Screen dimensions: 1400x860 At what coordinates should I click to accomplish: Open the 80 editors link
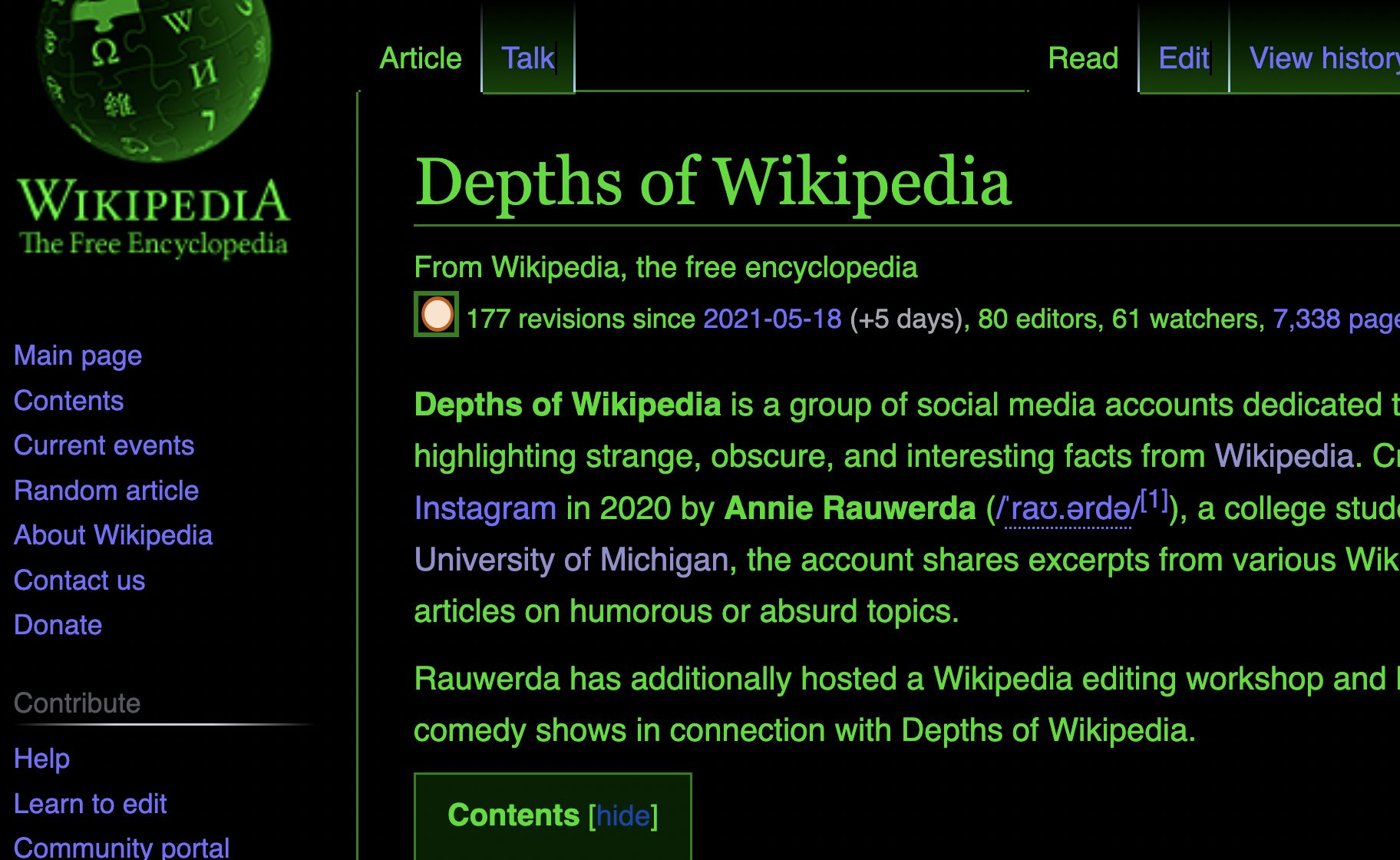pyautogui.click(x=1038, y=319)
